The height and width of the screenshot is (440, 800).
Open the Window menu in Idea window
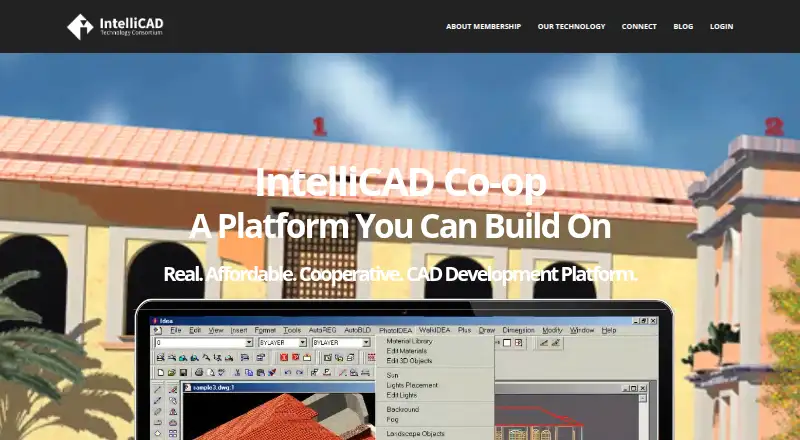[x=582, y=330]
